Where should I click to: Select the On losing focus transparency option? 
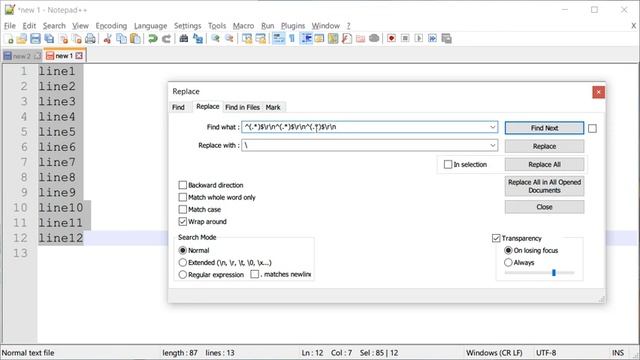[x=508, y=250]
